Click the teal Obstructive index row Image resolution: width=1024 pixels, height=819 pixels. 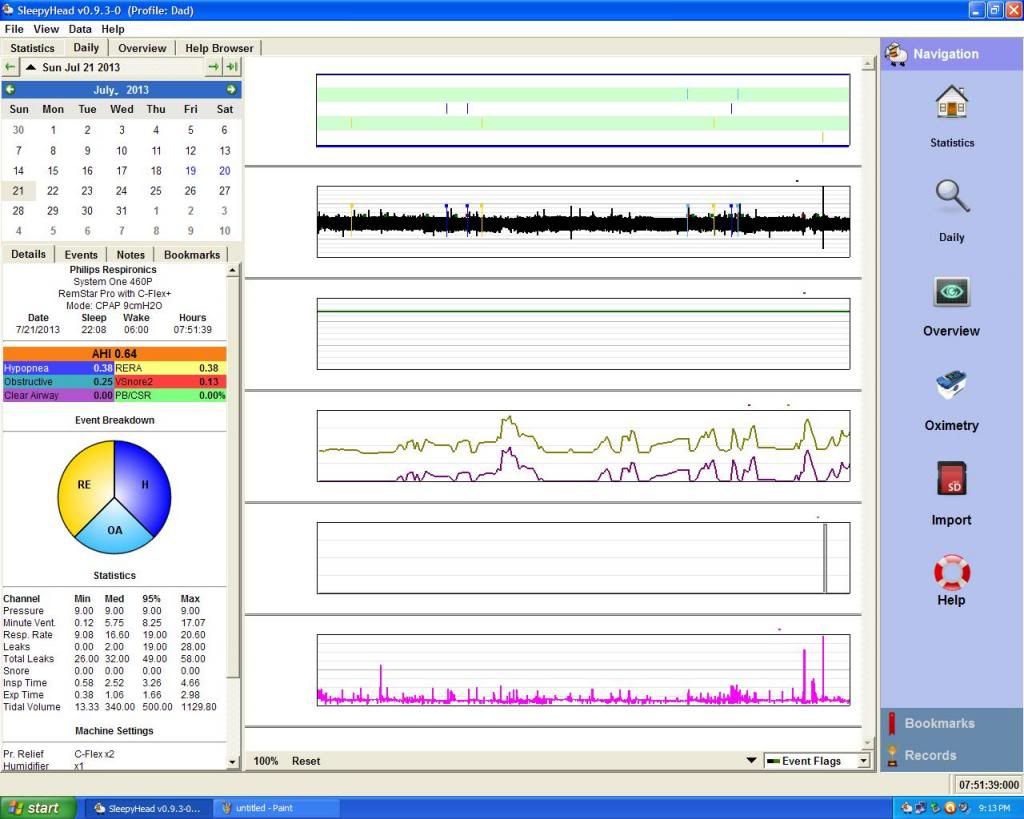tap(58, 381)
